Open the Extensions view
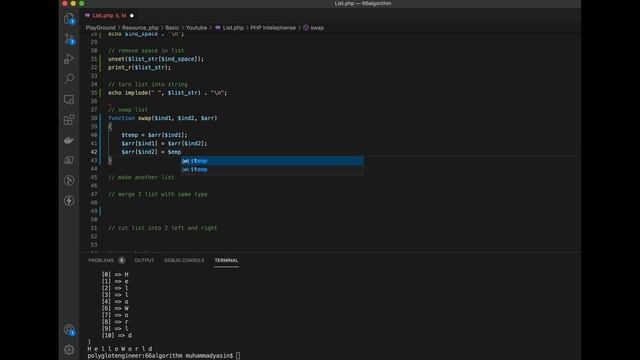 tap(69, 120)
